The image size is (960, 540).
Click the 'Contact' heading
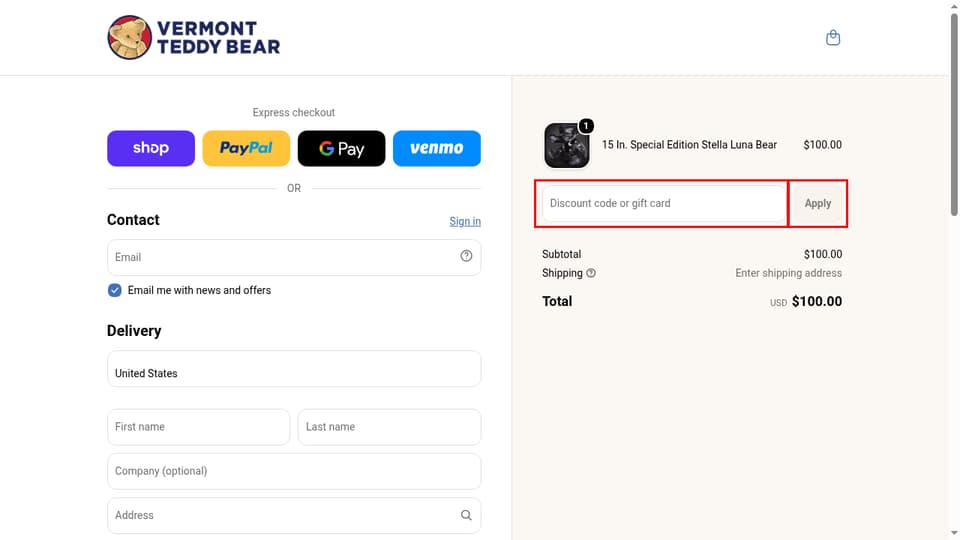[x=133, y=220]
